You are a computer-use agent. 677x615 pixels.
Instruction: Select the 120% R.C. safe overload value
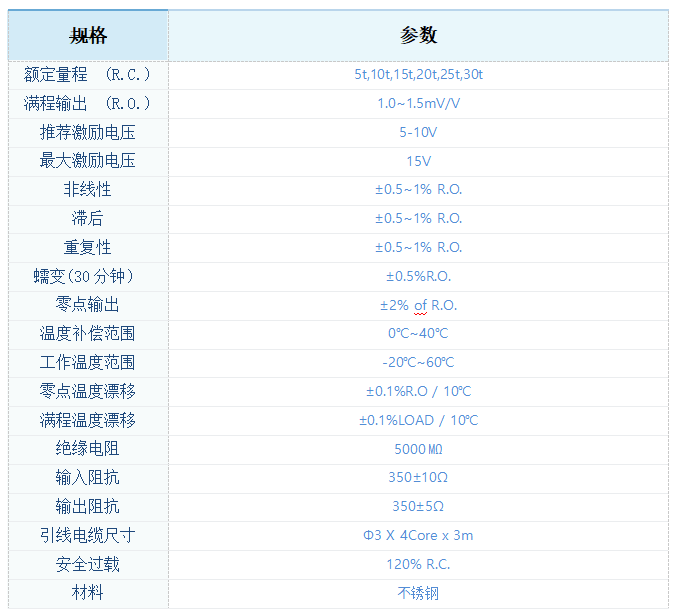pos(418,564)
